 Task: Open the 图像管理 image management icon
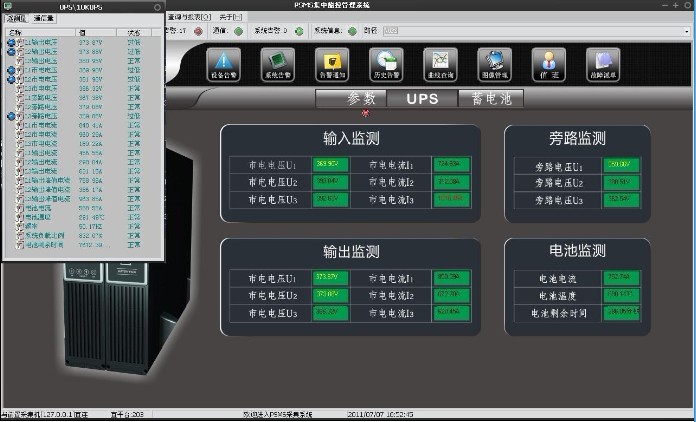click(494, 65)
